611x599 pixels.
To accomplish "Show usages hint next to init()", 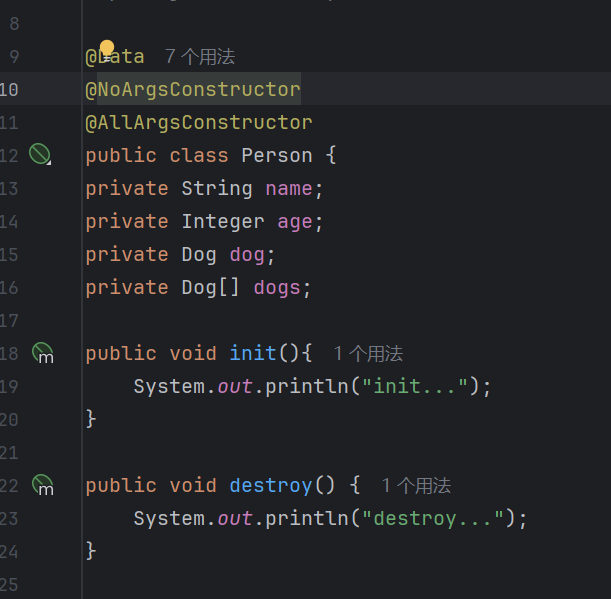I will (x=368, y=353).
